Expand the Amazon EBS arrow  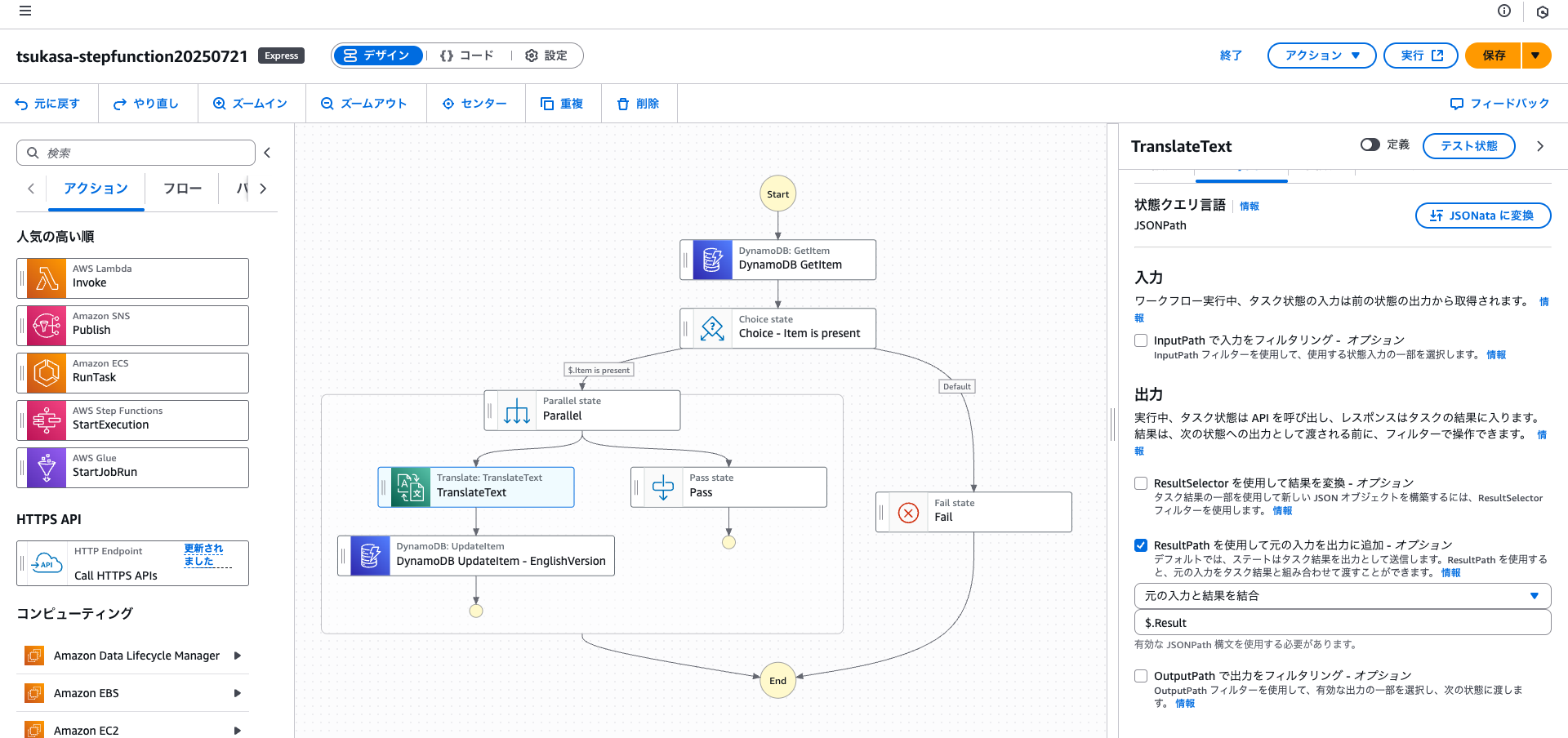[238, 693]
